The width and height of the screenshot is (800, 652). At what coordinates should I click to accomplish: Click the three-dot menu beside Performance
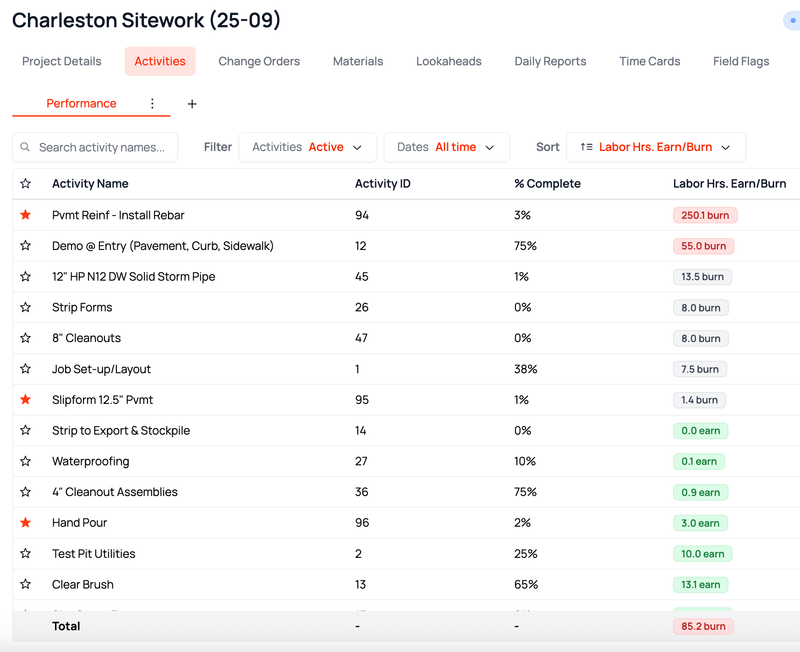coord(152,104)
